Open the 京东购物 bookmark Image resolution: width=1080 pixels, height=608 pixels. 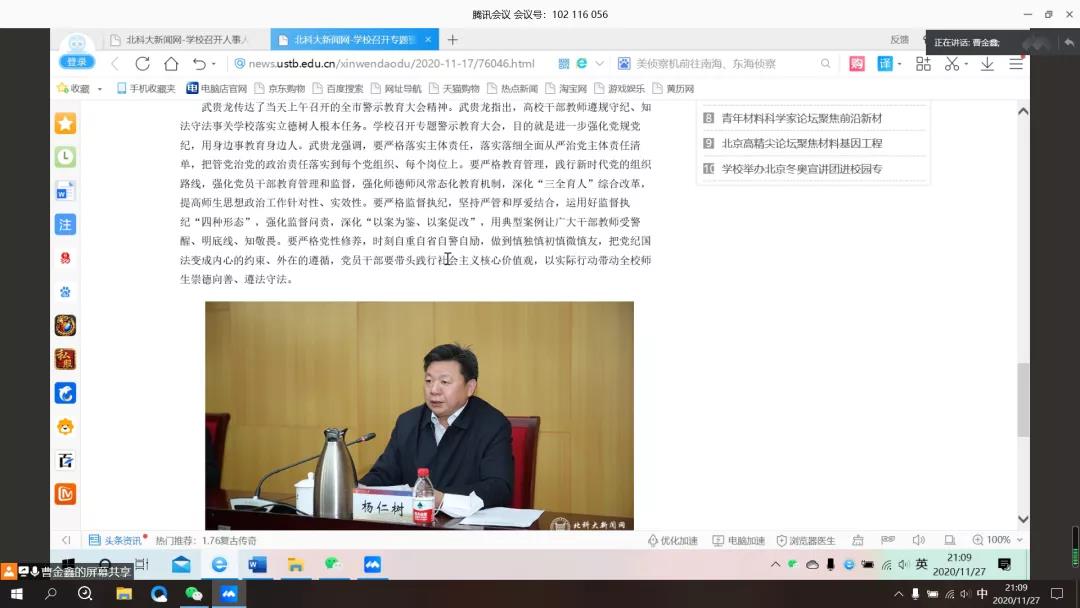tap(280, 89)
